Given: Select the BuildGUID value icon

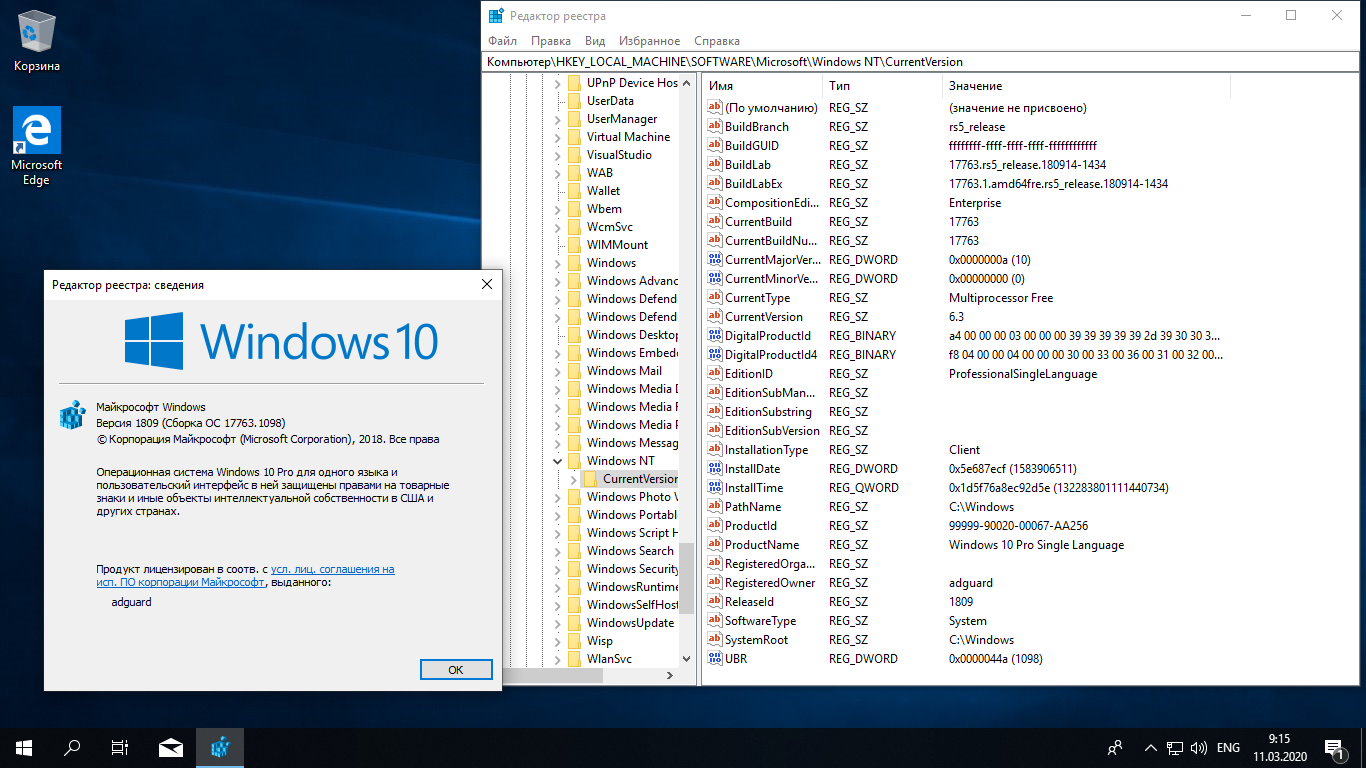Looking at the screenshot, I should point(715,146).
